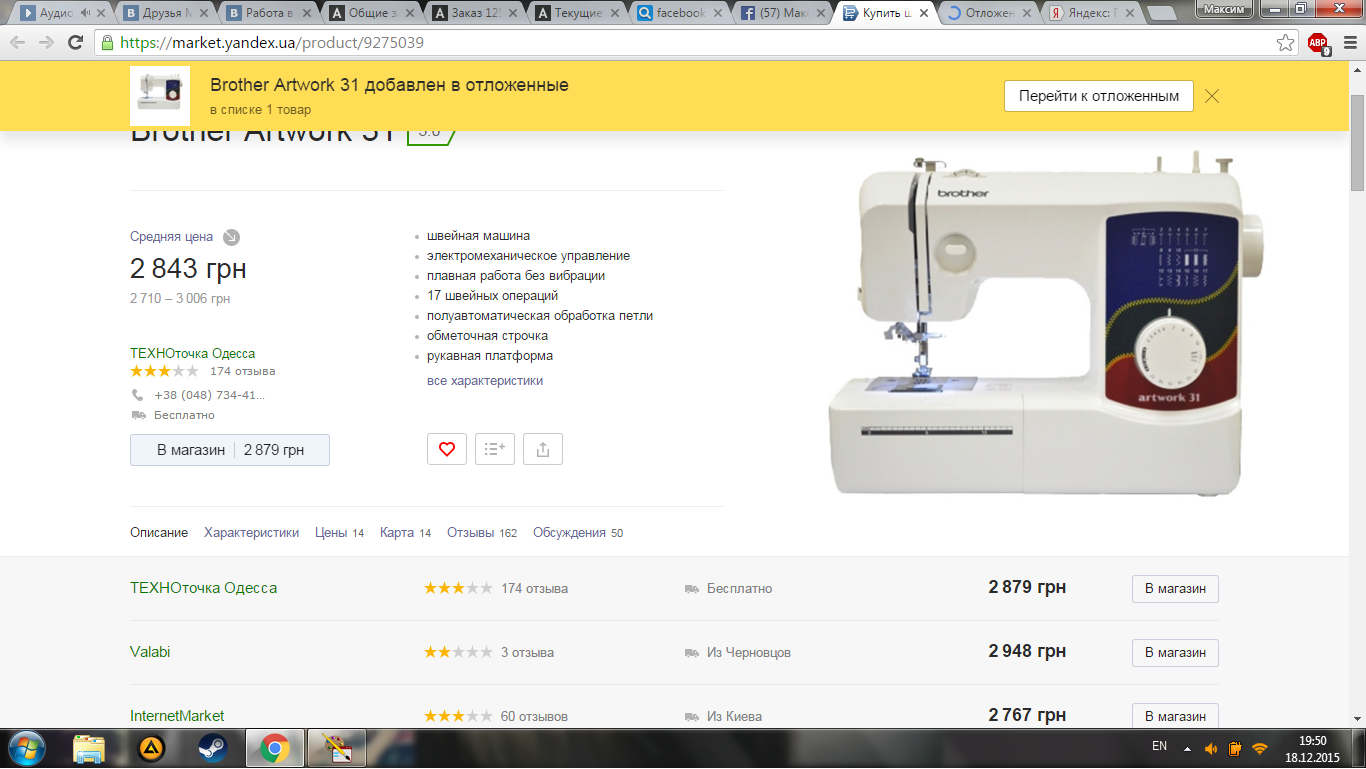Switch to the facebook browser tab
Image resolution: width=1366 pixels, height=769 pixels.
coord(679,13)
